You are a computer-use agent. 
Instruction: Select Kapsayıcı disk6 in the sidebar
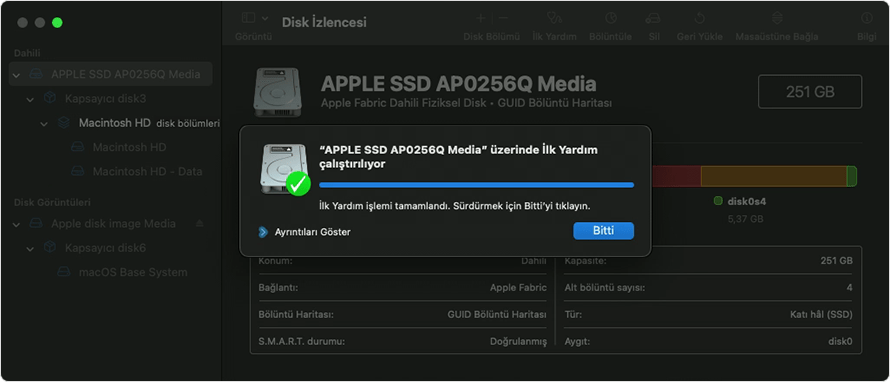[106, 248]
